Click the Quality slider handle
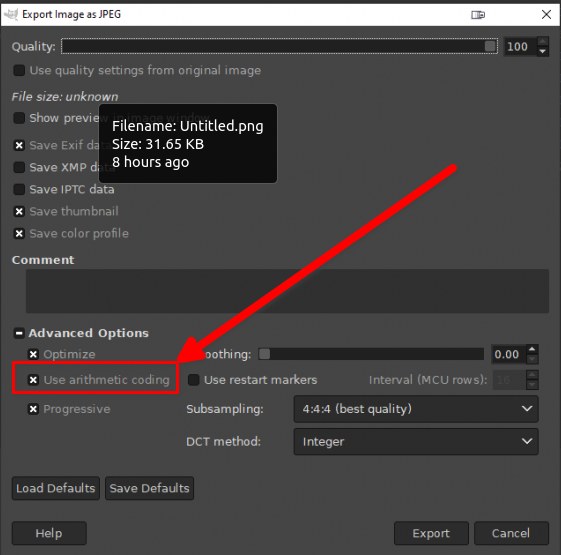The width and height of the screenshot is (561, 555). 490,46
